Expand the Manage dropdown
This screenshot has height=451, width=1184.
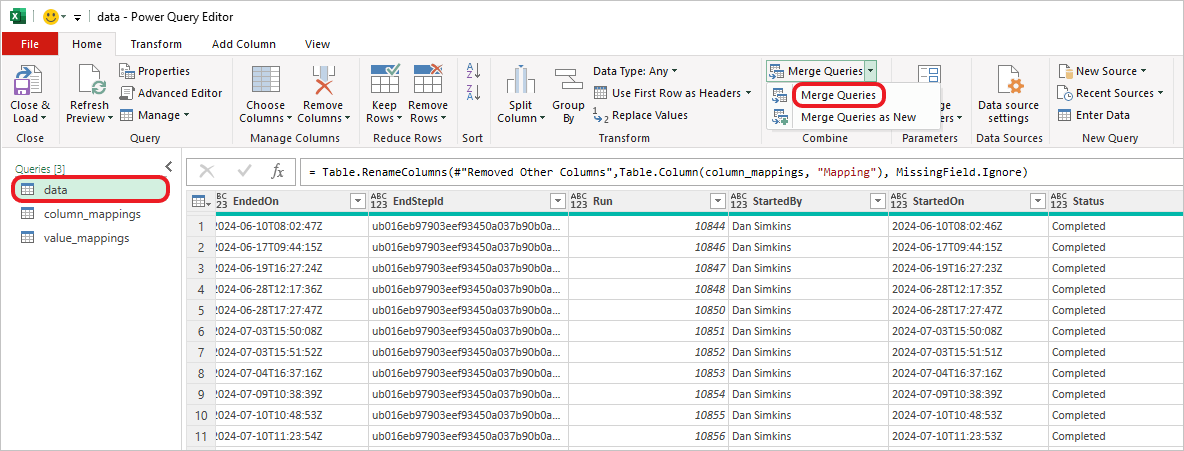154,115
